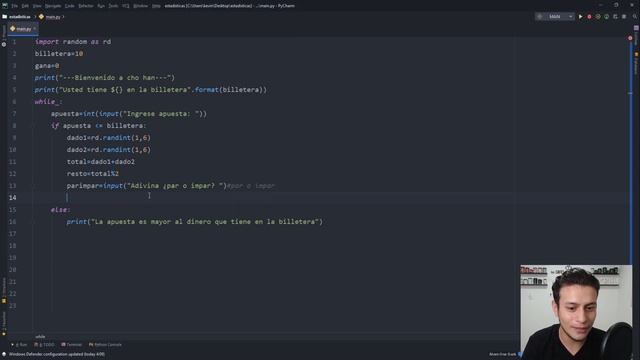Close the main.py editor tab
Screen dimensions: 640x360
[x=35, y=29]
